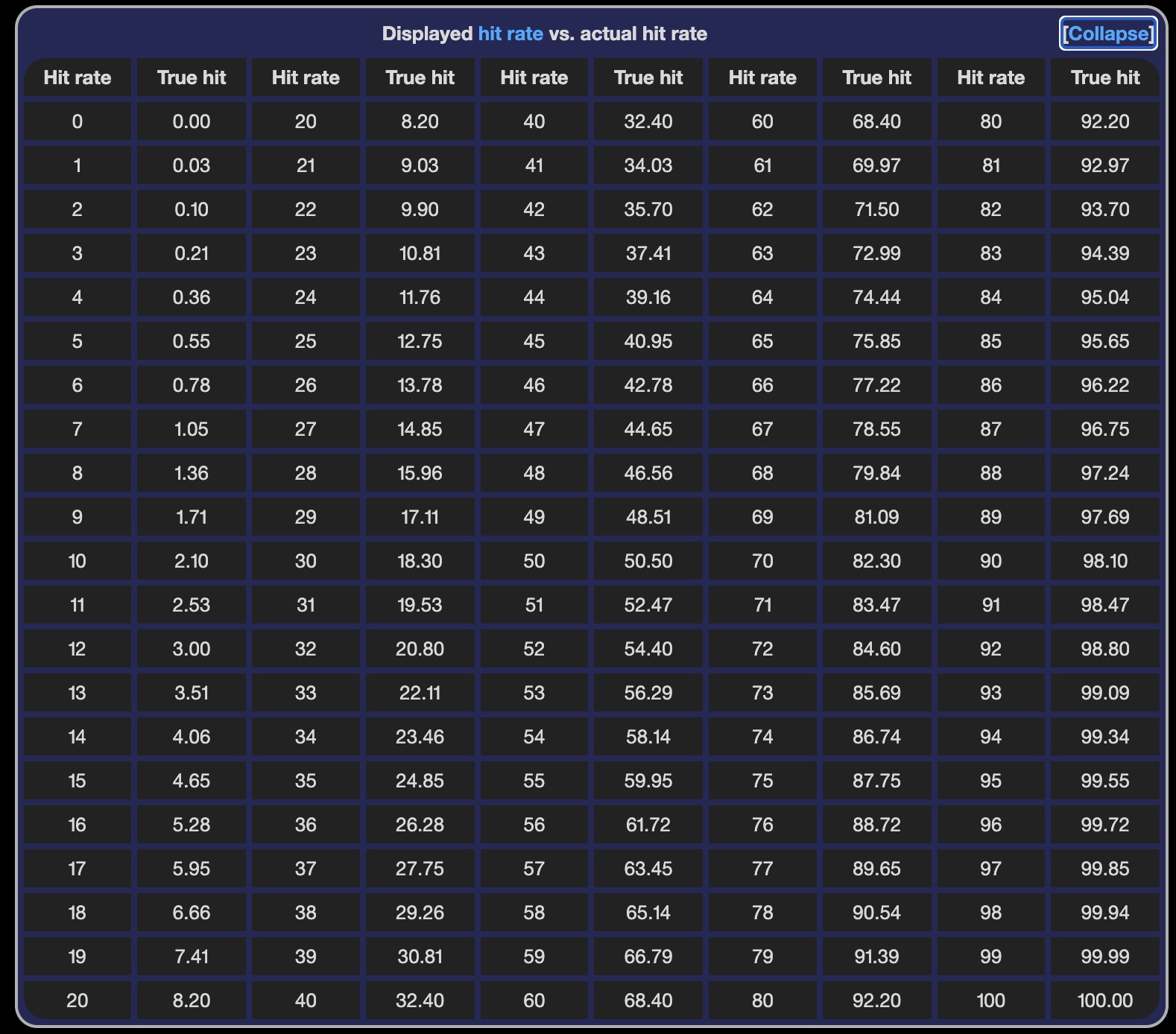Click the true hit value 92.97

pyautogui.click(x=1105, y=165)
